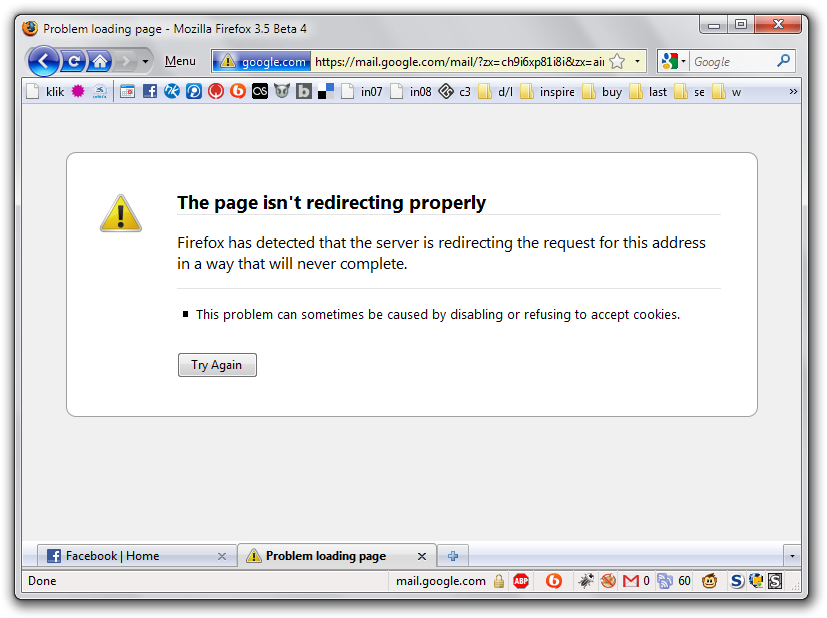Open the Menu button in navigation toolbar
827x618 pixels.
point(180,62)
